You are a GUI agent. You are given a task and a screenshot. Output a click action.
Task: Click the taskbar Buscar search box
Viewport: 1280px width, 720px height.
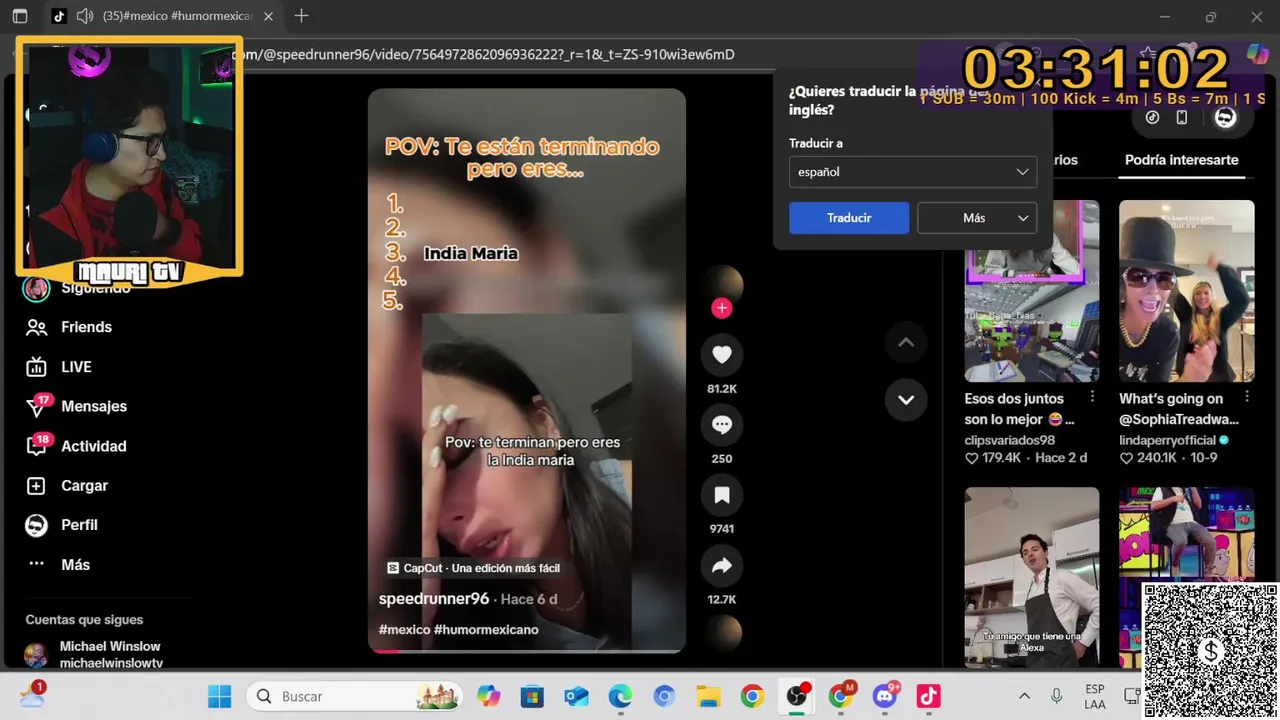[x=355, y=696]
